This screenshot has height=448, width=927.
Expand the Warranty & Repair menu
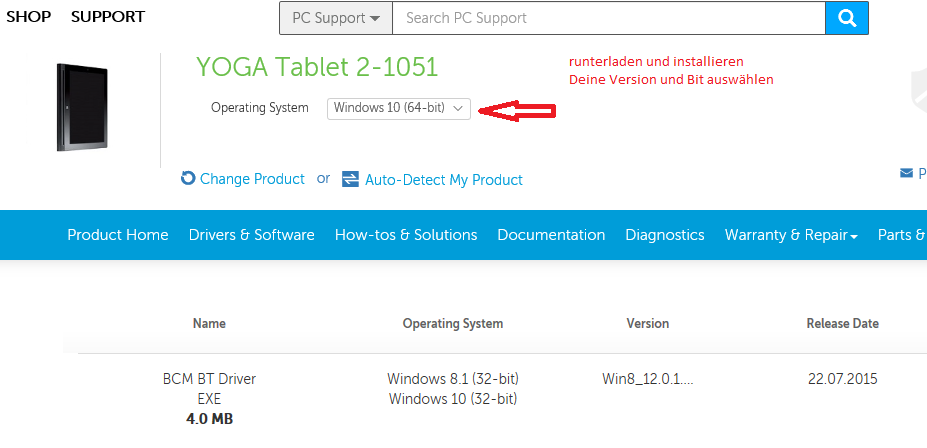tap(791, 235)
